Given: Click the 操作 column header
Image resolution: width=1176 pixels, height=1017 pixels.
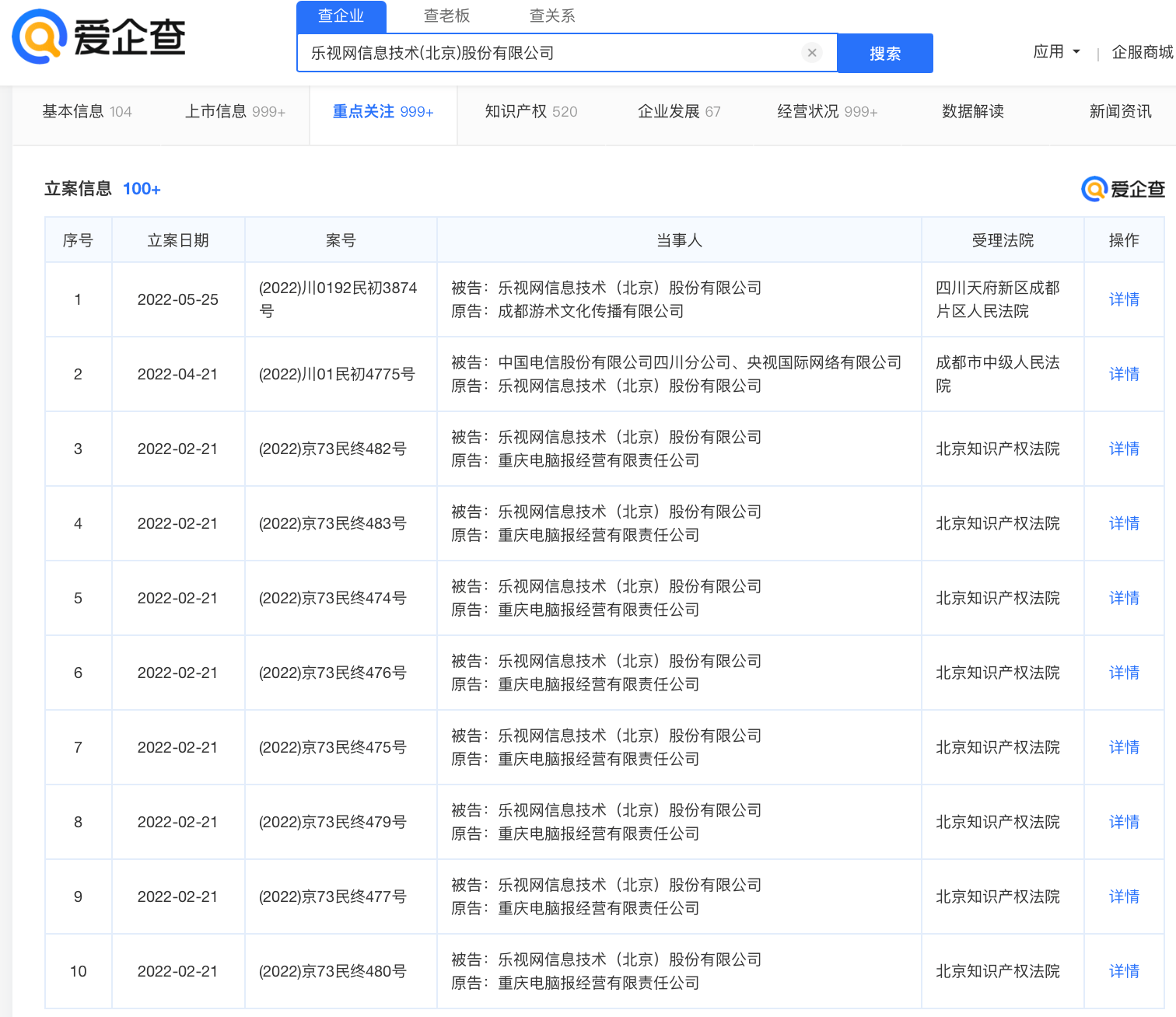Looking at the screenshot, I should coord(1124,241).
